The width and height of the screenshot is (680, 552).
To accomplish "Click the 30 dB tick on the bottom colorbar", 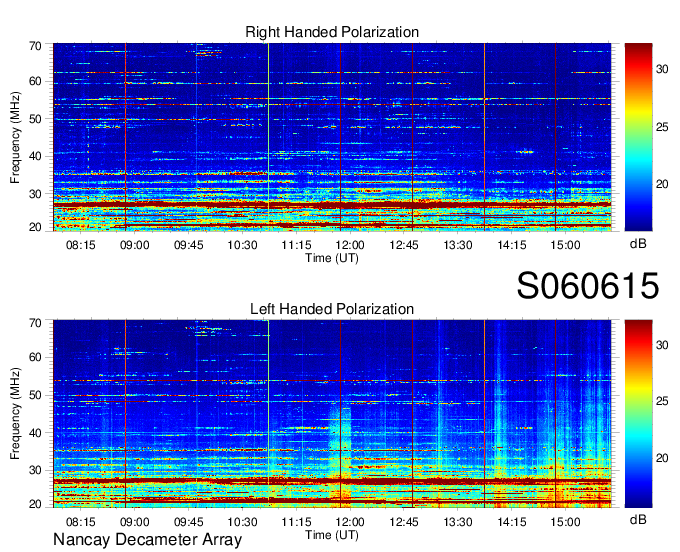I will 662,345.
